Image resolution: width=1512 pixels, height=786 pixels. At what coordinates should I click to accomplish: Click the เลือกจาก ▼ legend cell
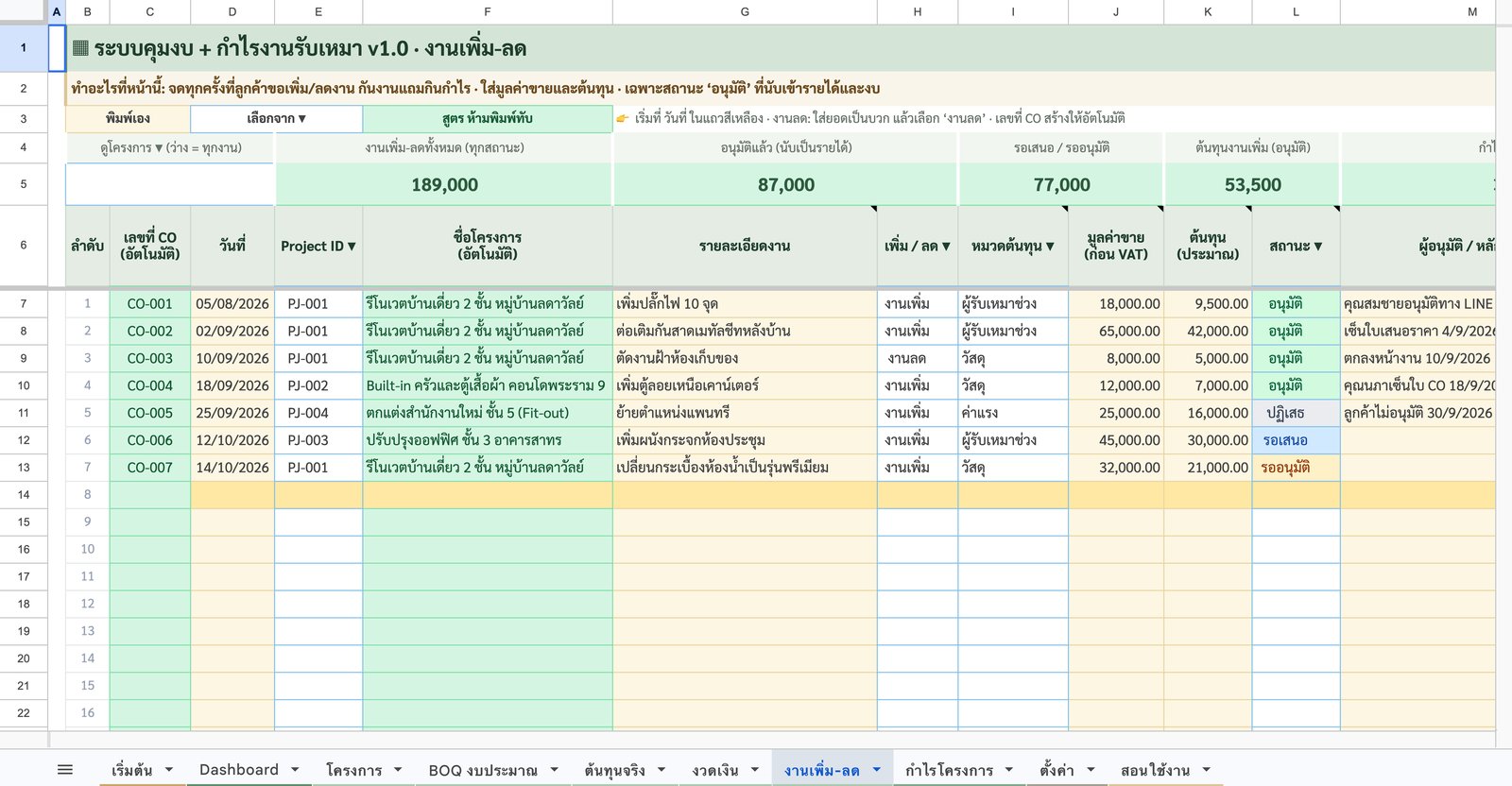click(276, 118)
